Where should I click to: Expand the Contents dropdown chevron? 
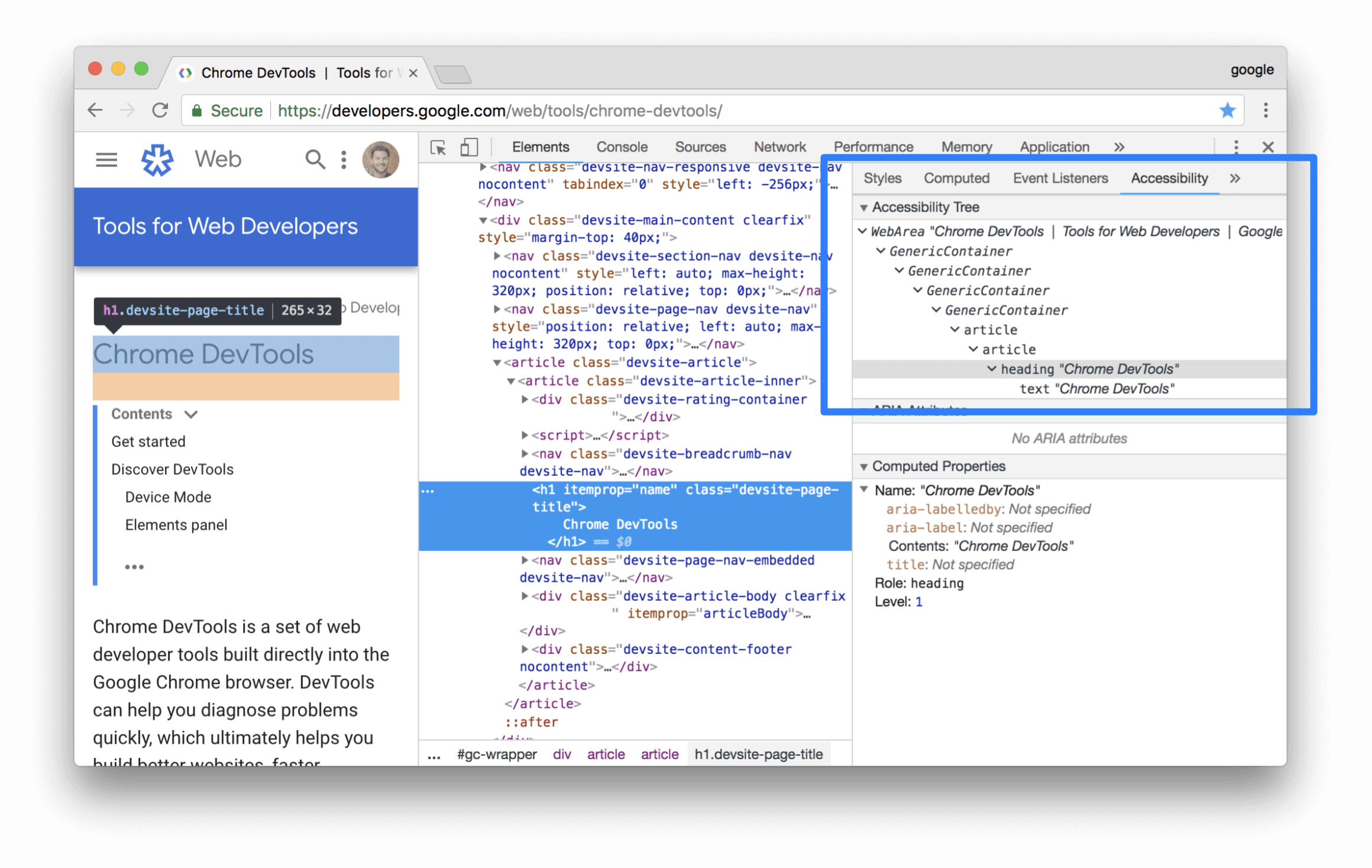[191, 414]
